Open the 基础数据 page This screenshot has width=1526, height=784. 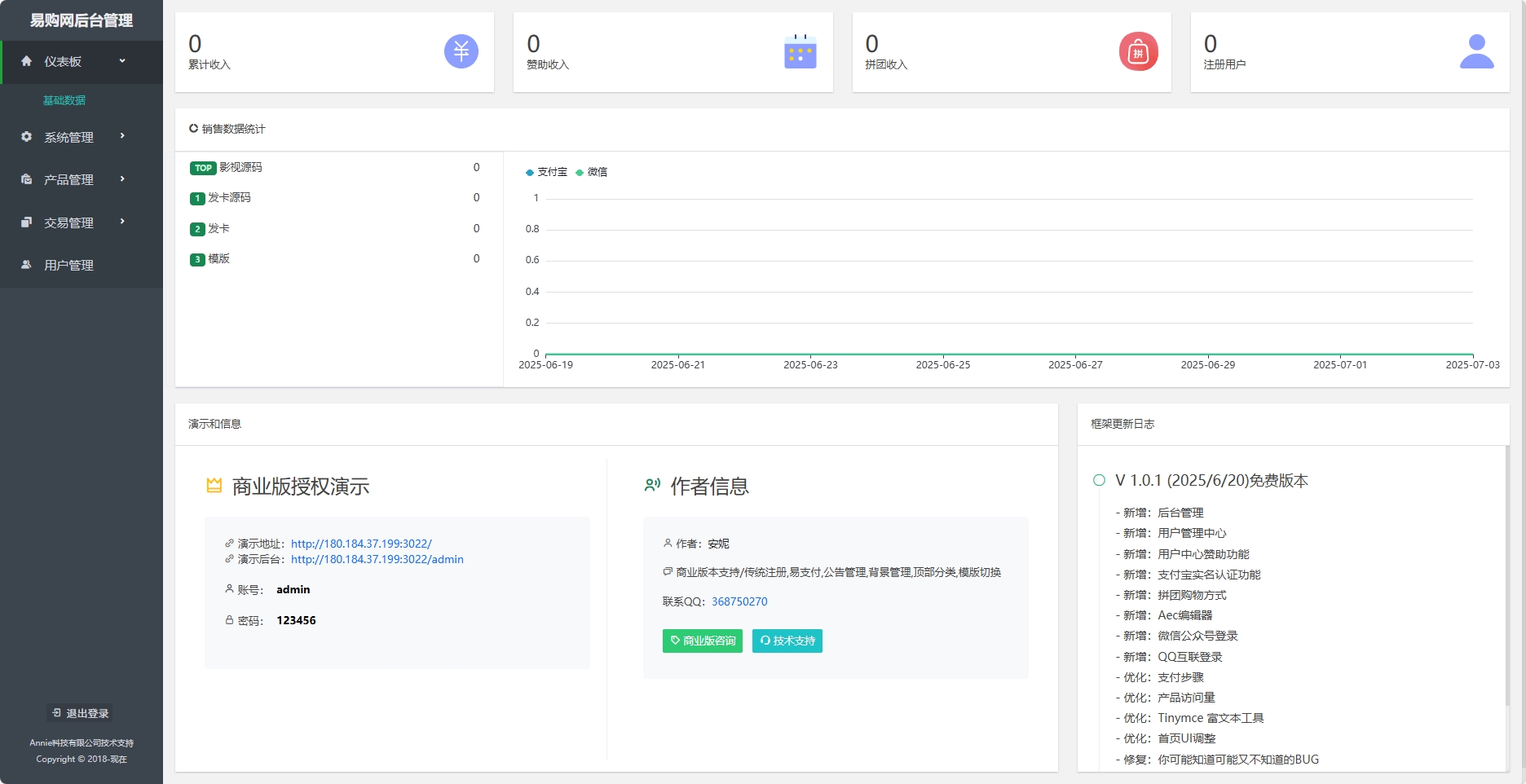63,99
